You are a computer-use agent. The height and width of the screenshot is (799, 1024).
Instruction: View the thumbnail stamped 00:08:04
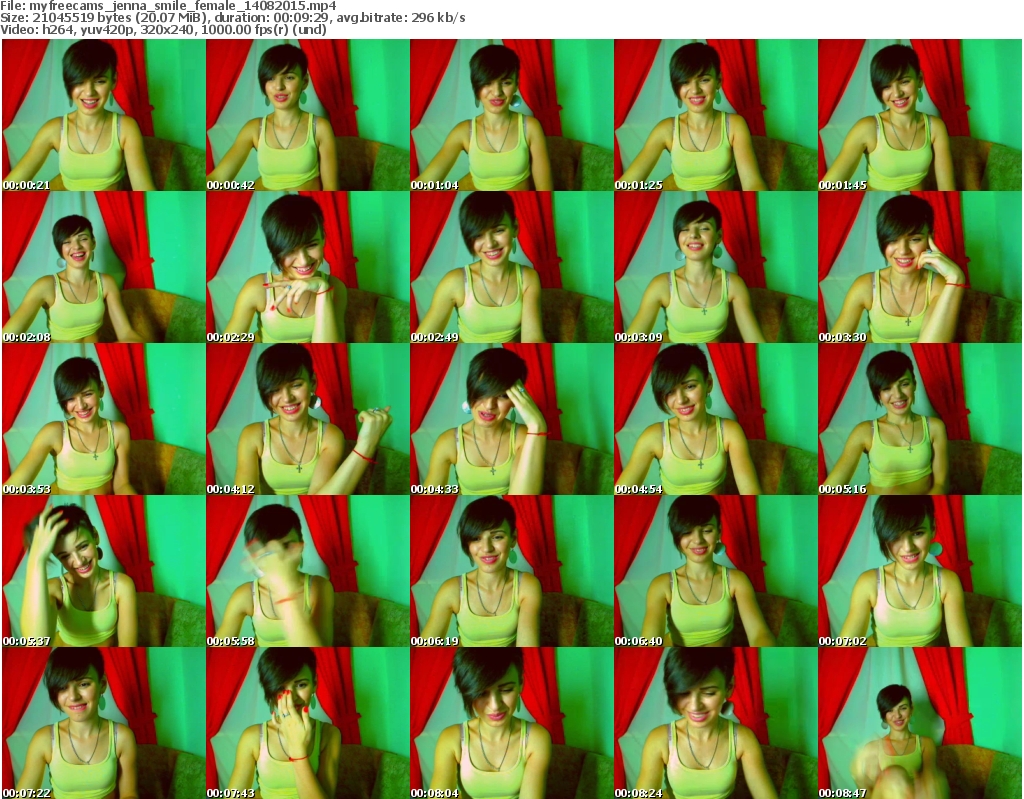[x=511, y=723]
